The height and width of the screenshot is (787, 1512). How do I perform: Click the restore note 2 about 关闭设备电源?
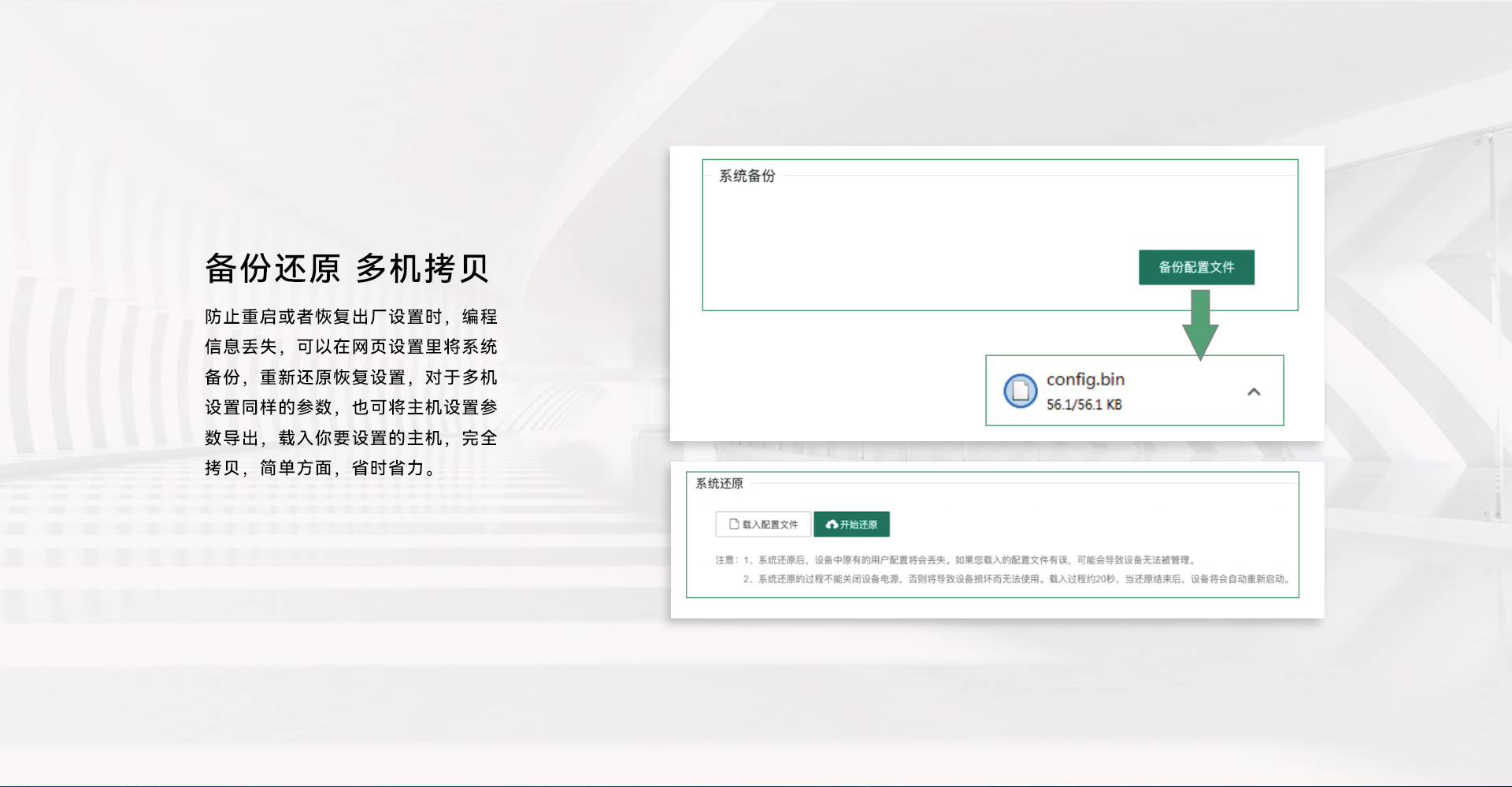[x=1017, y=578]
